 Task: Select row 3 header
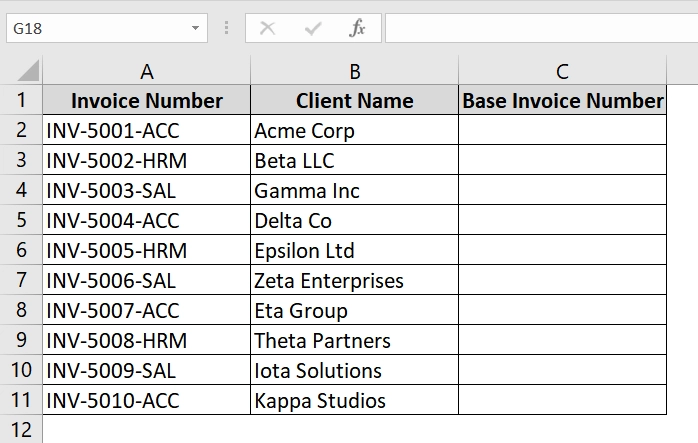[x=21, y=160]
